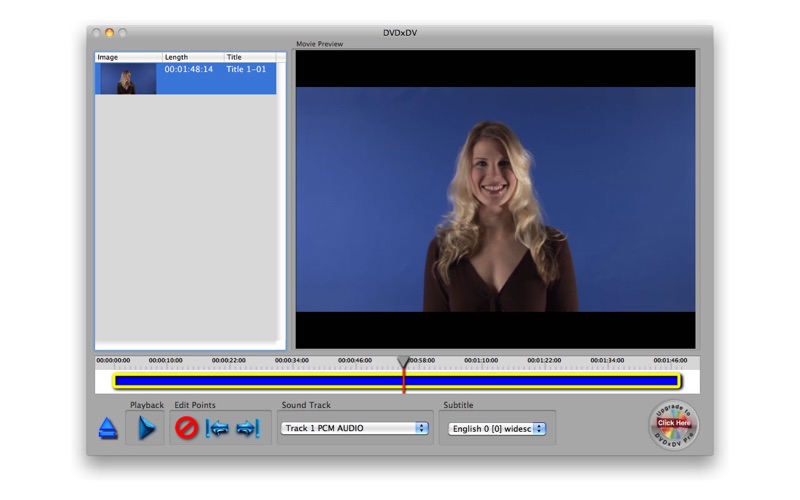
Task: Set the in-point with left arrow icon
Action: coord(218,428)
